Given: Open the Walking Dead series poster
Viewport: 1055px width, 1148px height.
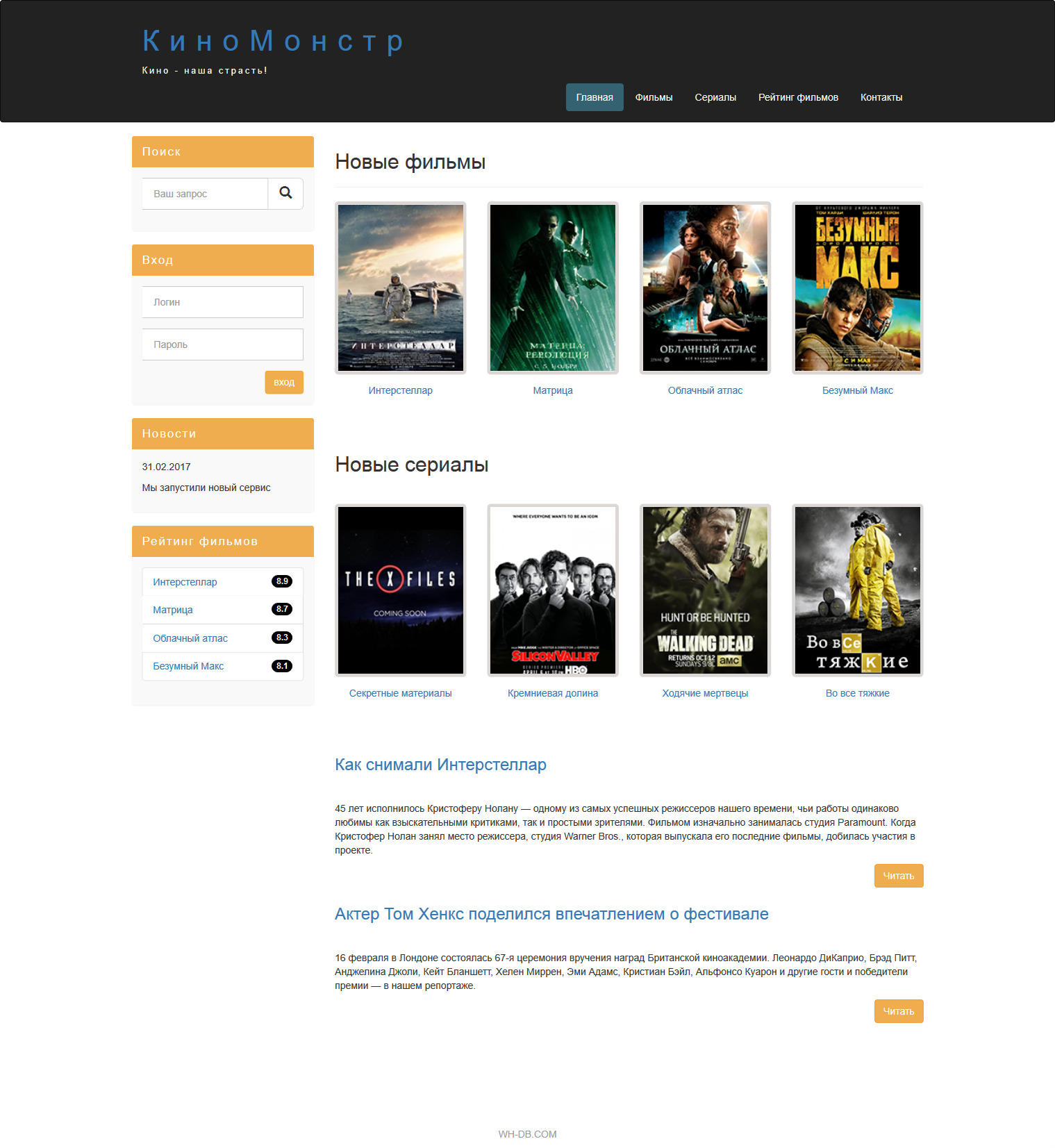Looking at the screenshot, I should [706, 590].
